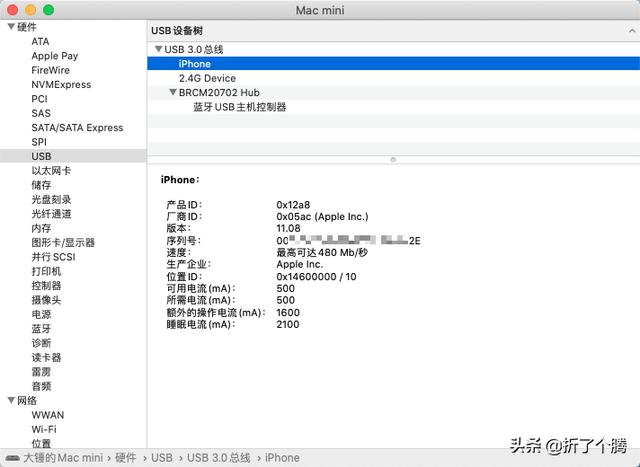Open 光纤通道 in the sidebar
Image resolution: width=640 pixels, height=467 pixels.
[51, 214]
